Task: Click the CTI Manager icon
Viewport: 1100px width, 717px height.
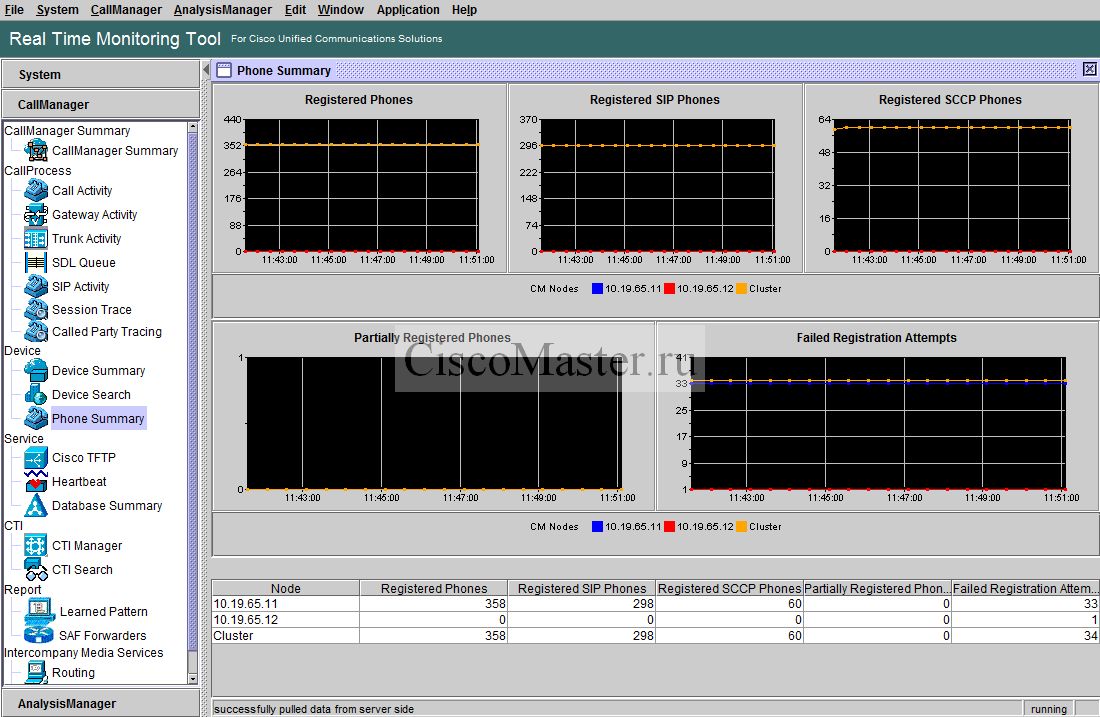Action: [36, 545]
